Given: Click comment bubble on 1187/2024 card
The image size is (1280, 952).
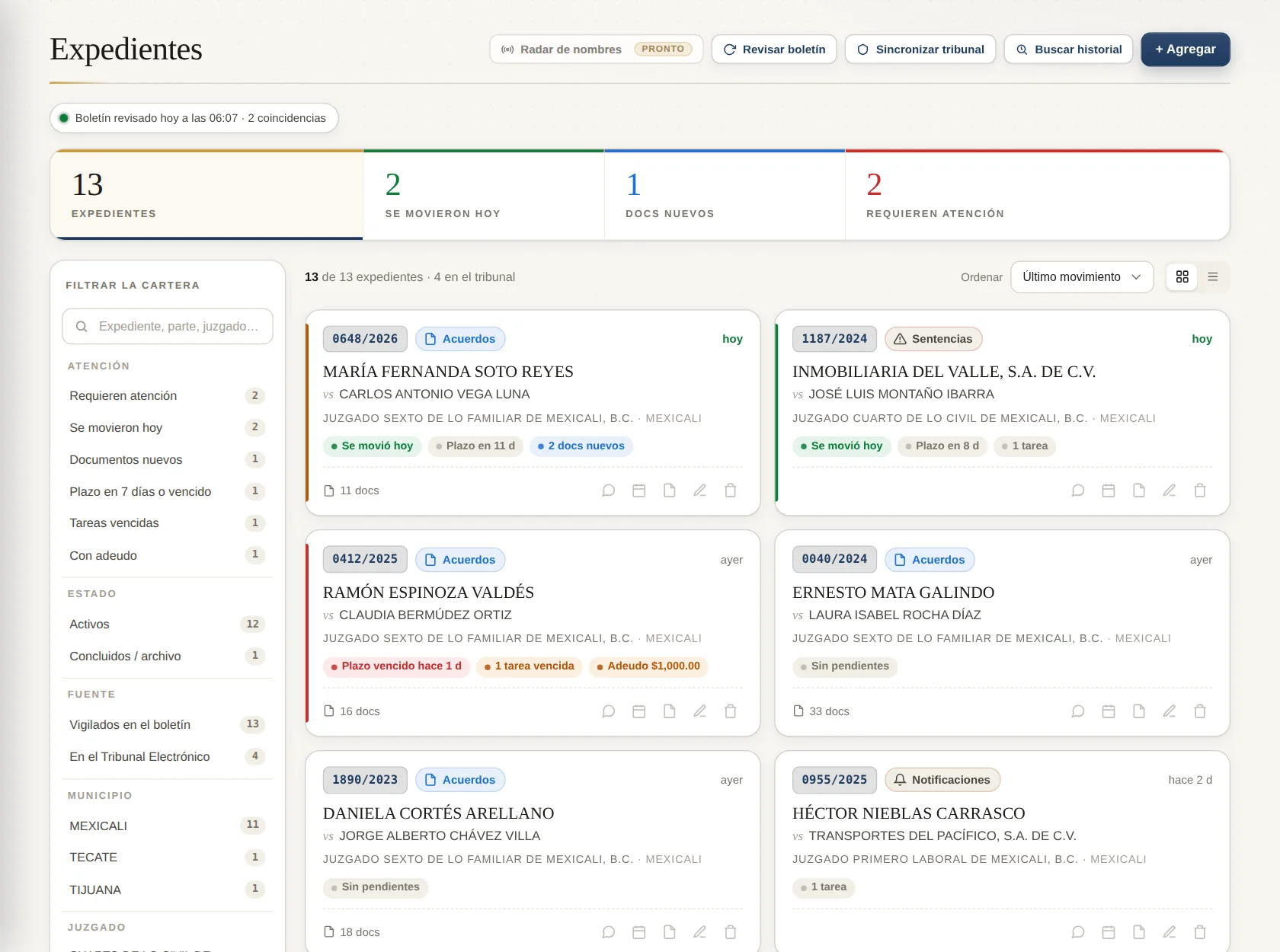Looking at the screenshot, I should click(1077, 490).
